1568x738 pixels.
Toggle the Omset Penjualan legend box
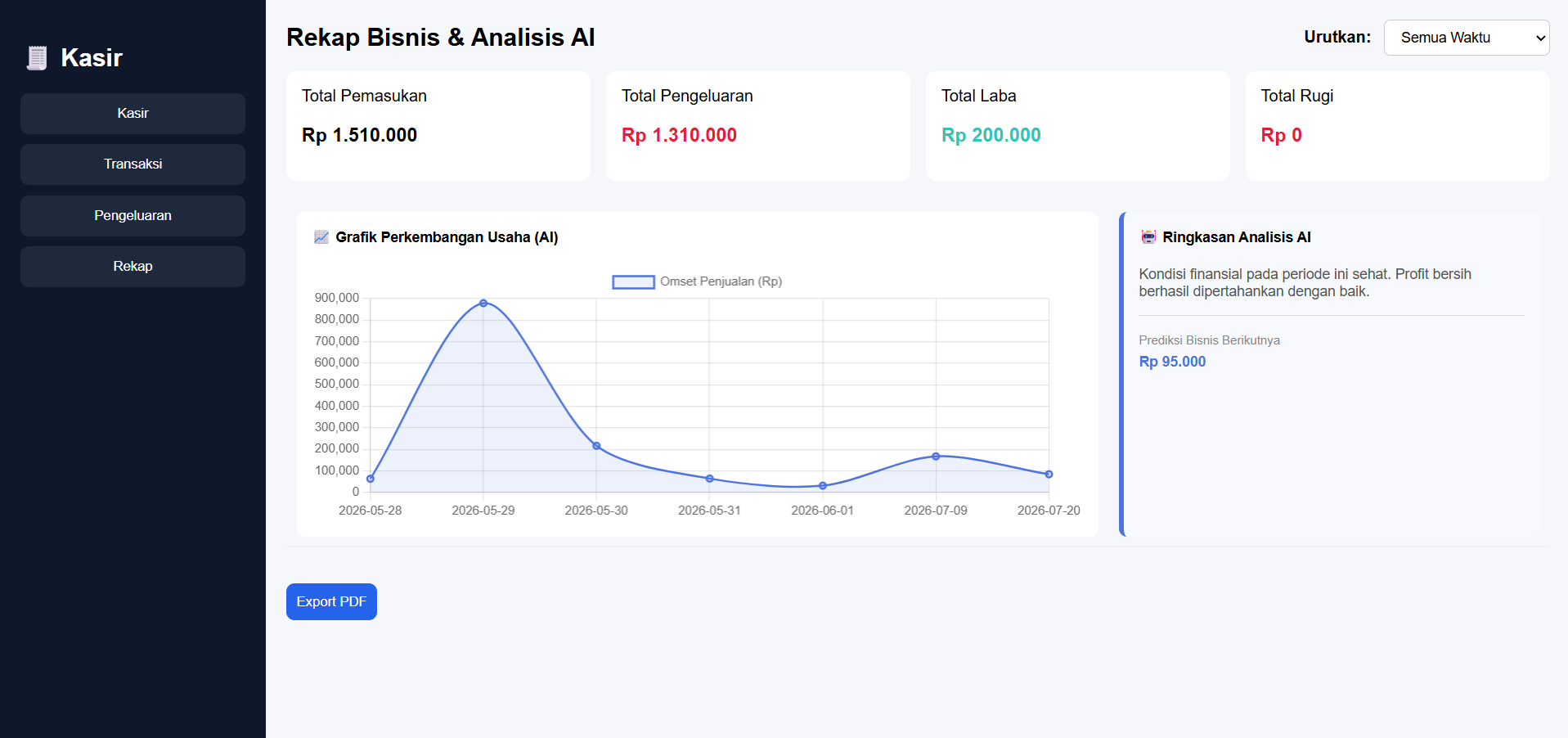point(634,282)
